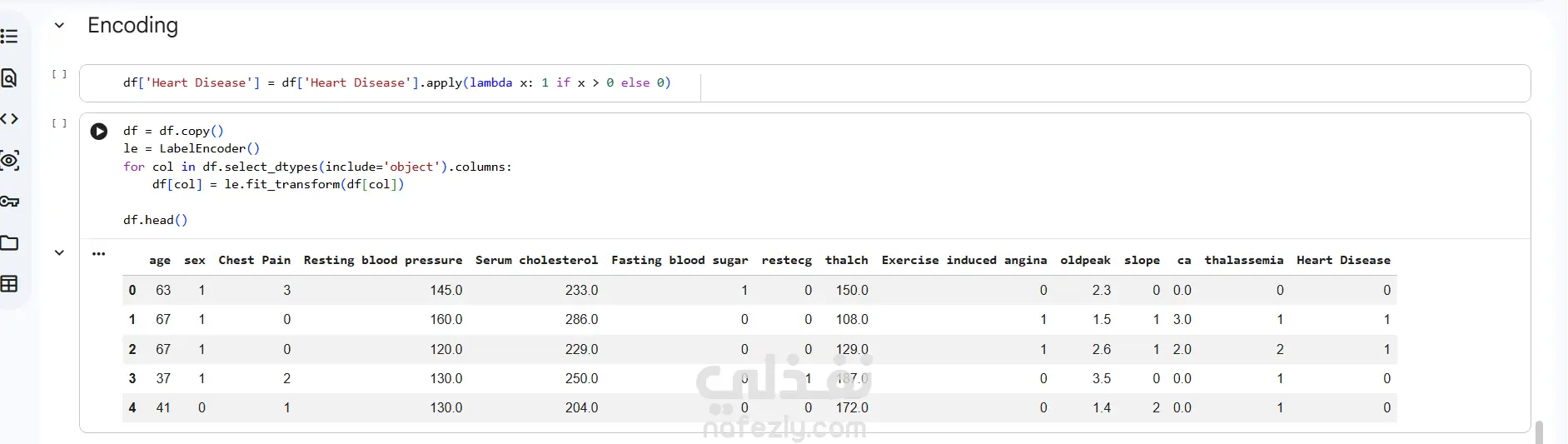
Task: Select the execution bracket of second cell
Action: (59, 123)
